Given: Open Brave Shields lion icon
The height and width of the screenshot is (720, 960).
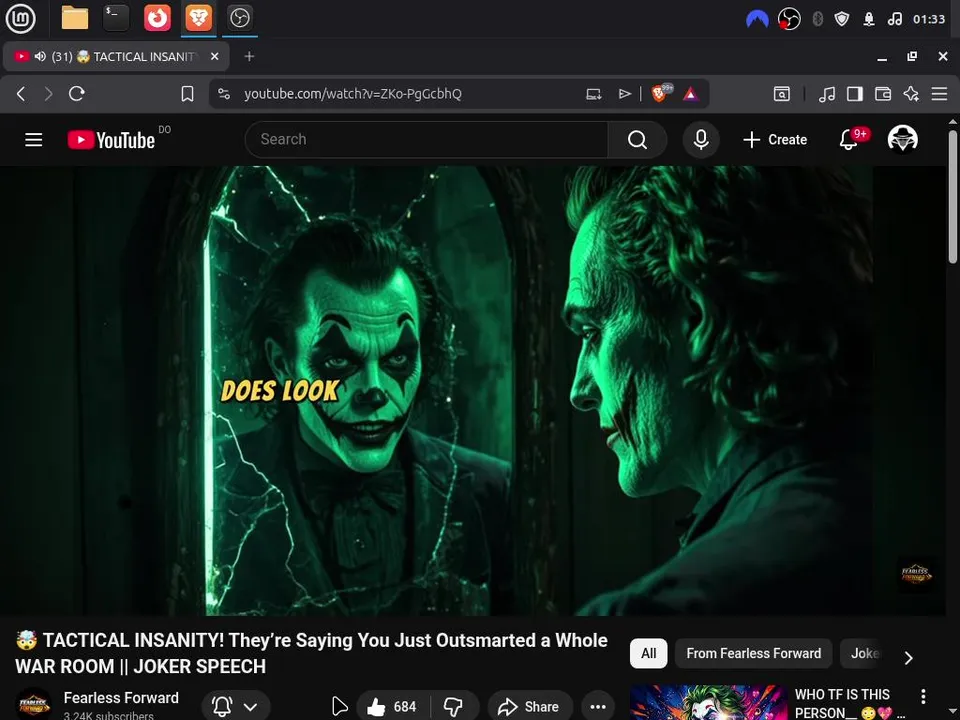Looking at the screenshot, I should [661, 93].
